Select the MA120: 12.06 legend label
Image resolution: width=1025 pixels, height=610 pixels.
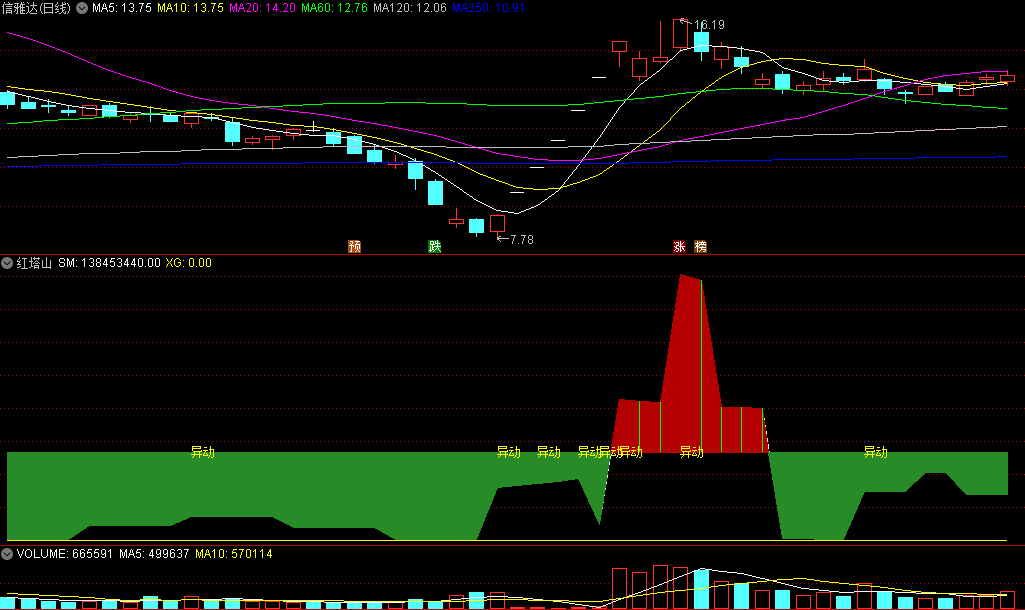coord(410,8)
